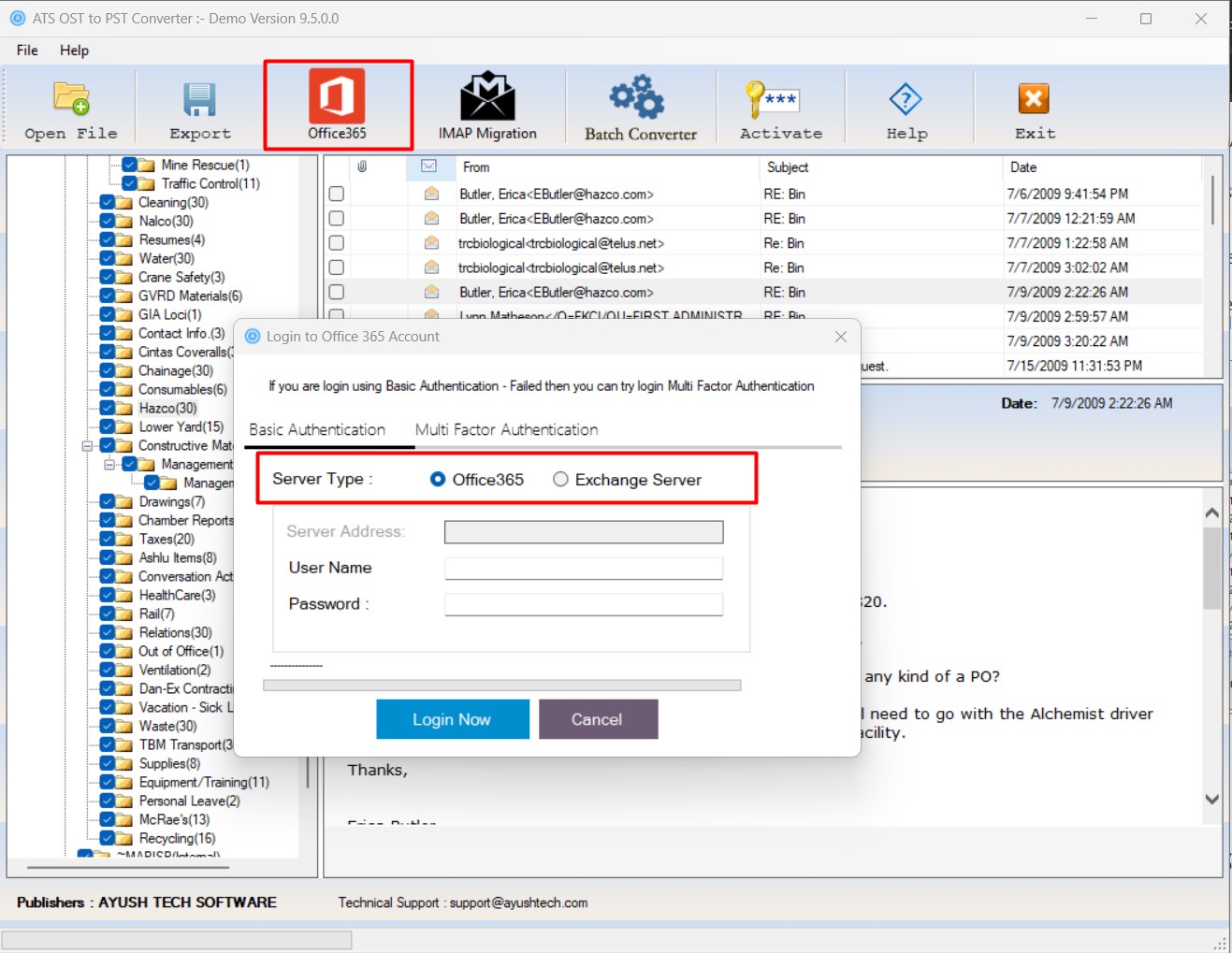Click the Exit toolbar icon
This screenshot has width=1232, height=953.
(1034, 98)
